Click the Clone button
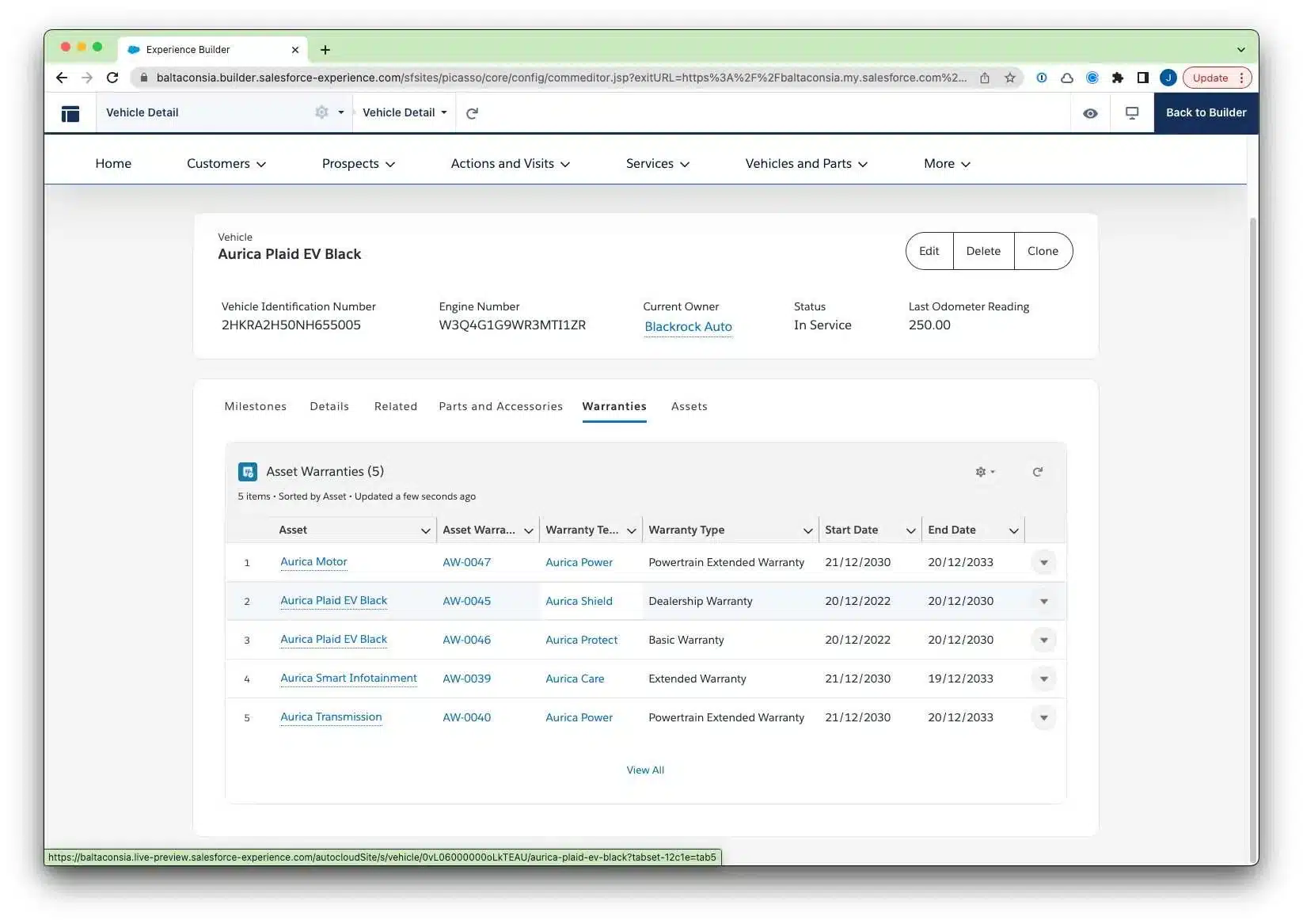Viewport: 1303px width, 924px height. (1043, 251)
